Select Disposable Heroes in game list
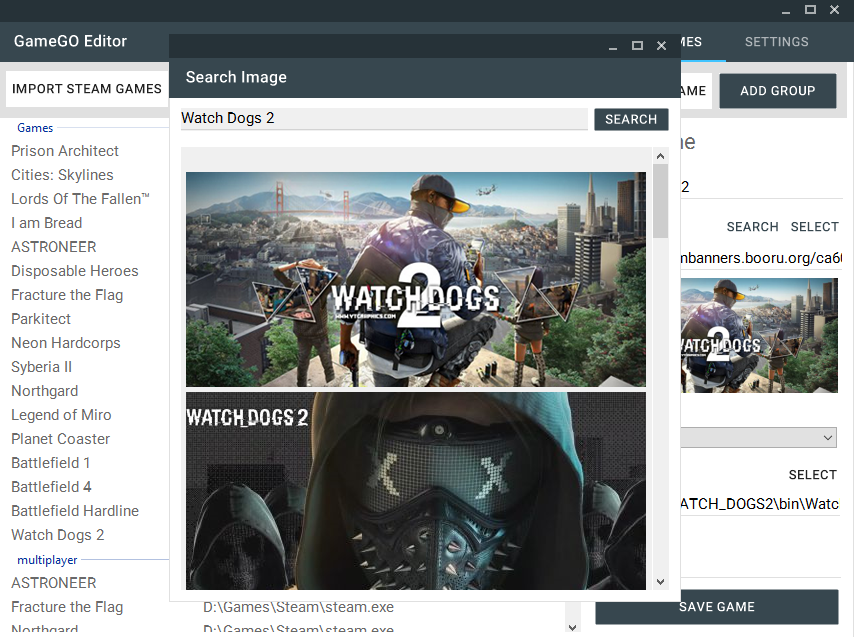 [75, 271]
